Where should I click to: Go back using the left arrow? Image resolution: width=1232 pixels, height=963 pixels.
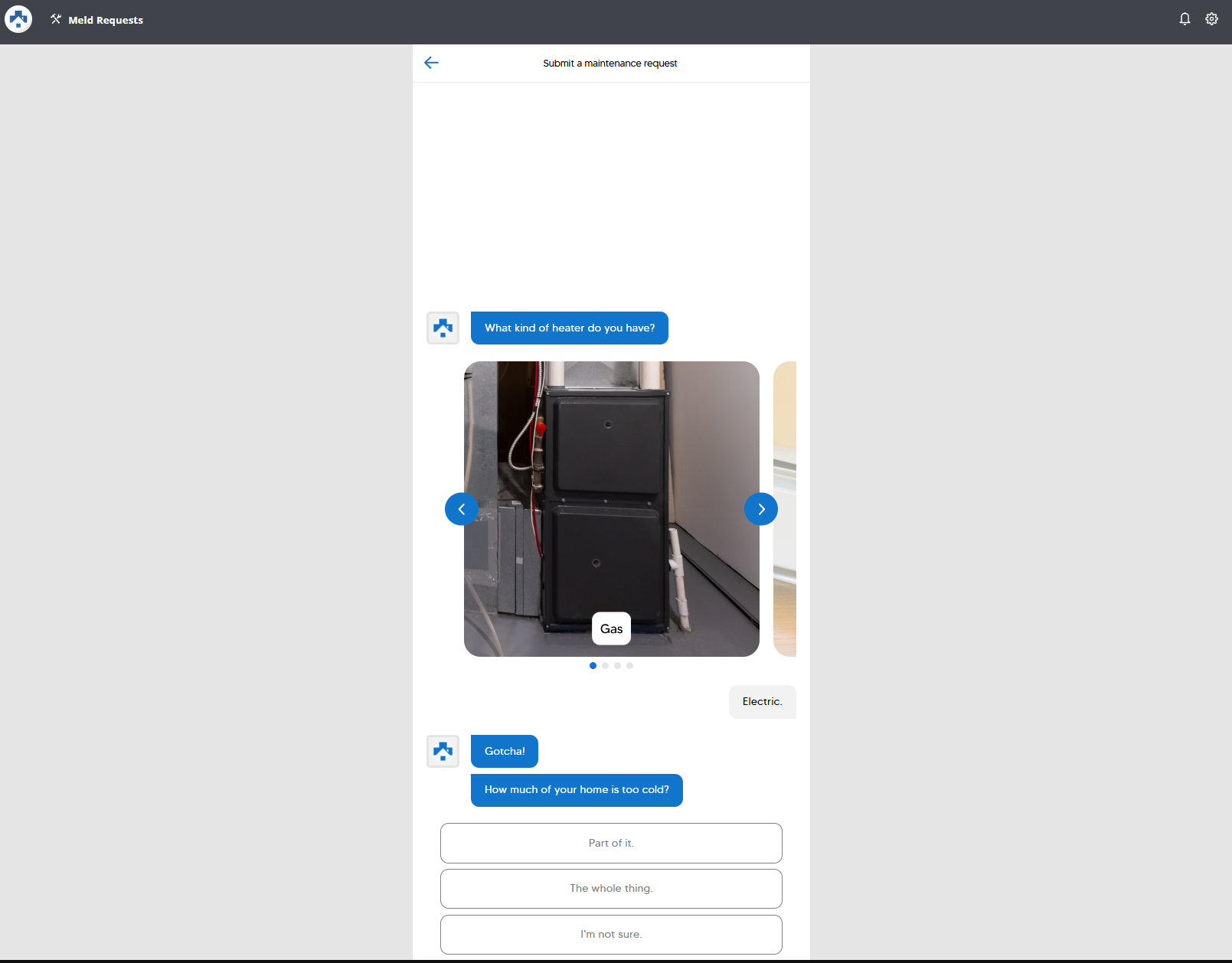pos(431,63)
